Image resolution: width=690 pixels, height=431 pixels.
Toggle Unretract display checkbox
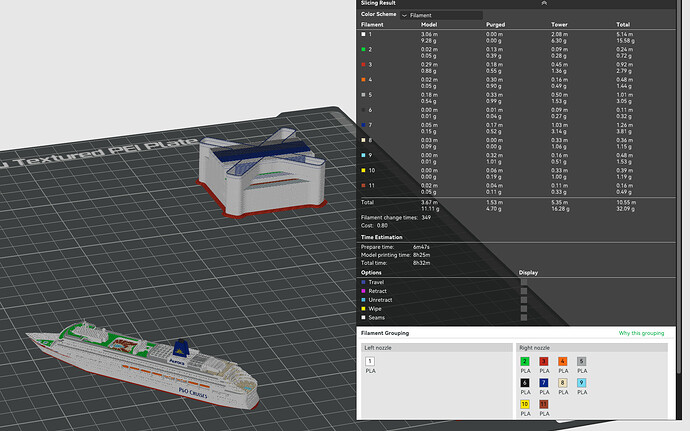(x=524, y=300)
